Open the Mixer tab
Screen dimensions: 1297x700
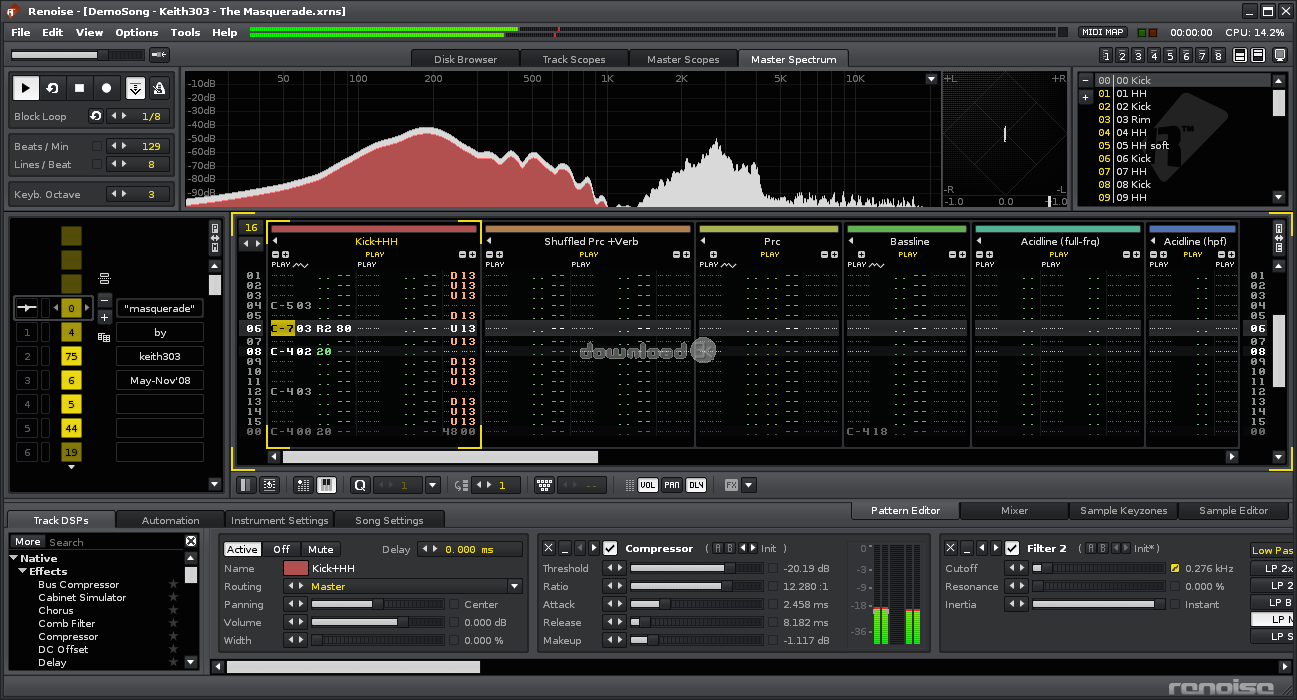[1014, 510]
